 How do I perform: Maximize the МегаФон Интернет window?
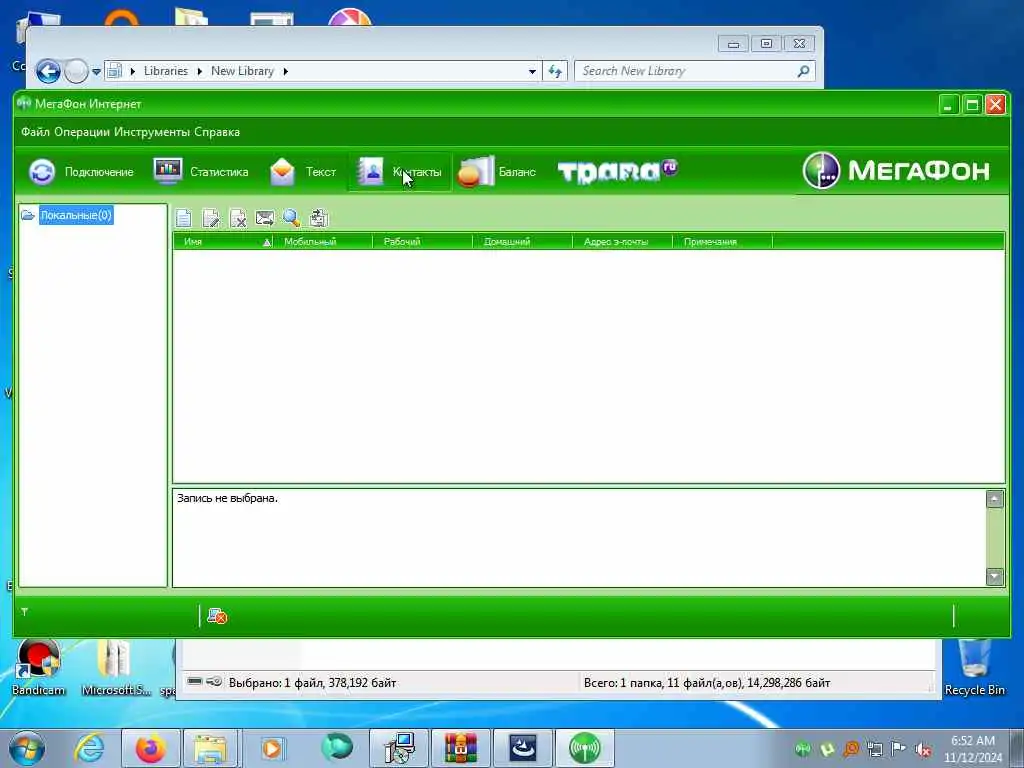point(972,104)
